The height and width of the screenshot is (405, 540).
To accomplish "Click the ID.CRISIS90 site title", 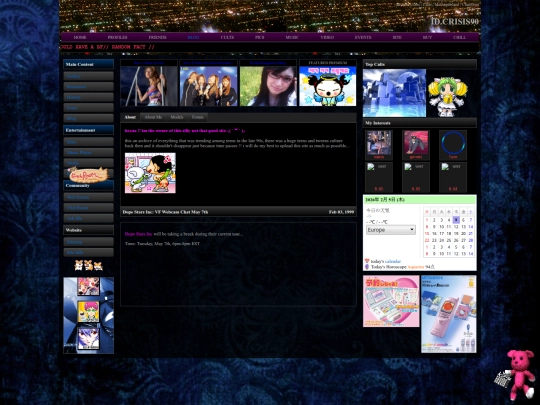I will [455, 22].
